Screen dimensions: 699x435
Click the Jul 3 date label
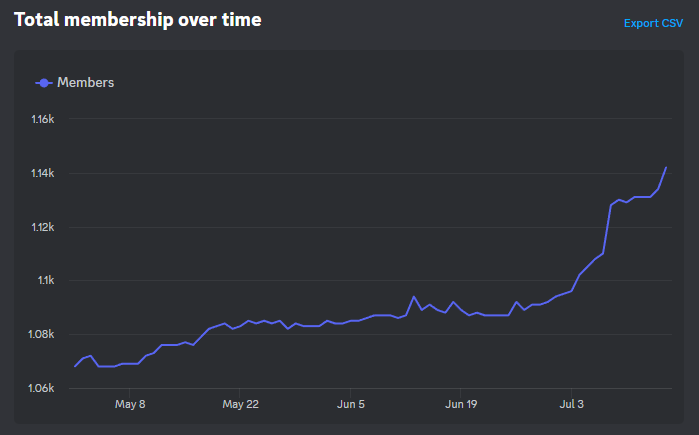(572, 405)
